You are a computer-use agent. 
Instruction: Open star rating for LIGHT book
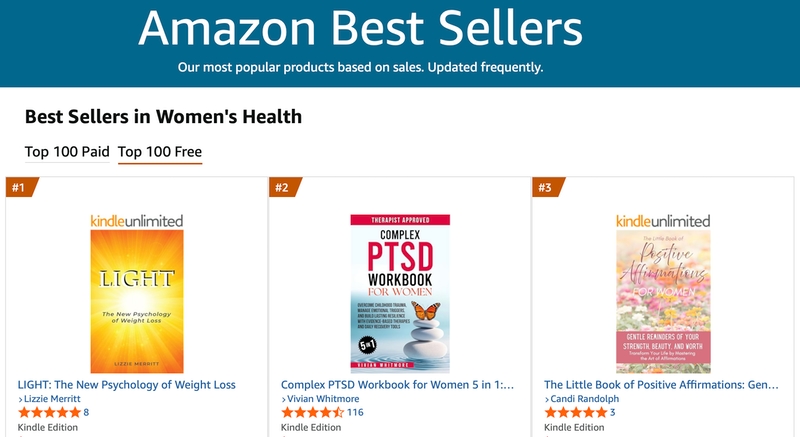[x=49, y=412]
